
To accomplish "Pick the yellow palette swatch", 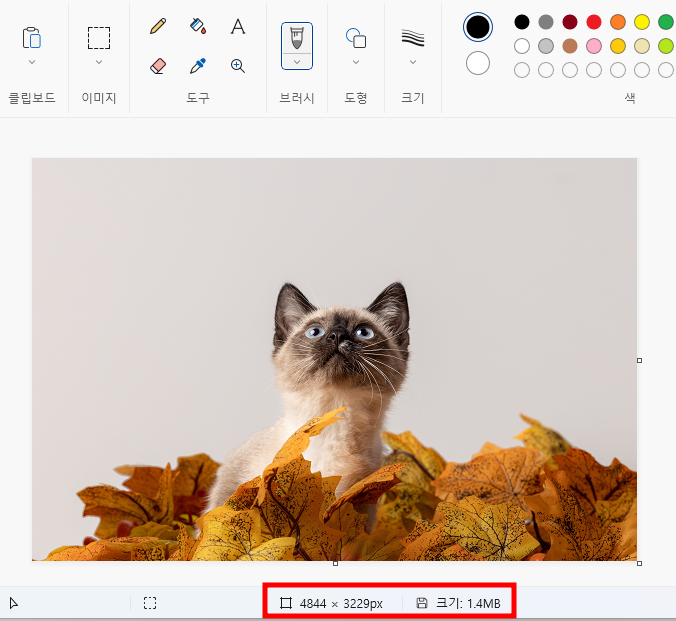I will (642, 22).
